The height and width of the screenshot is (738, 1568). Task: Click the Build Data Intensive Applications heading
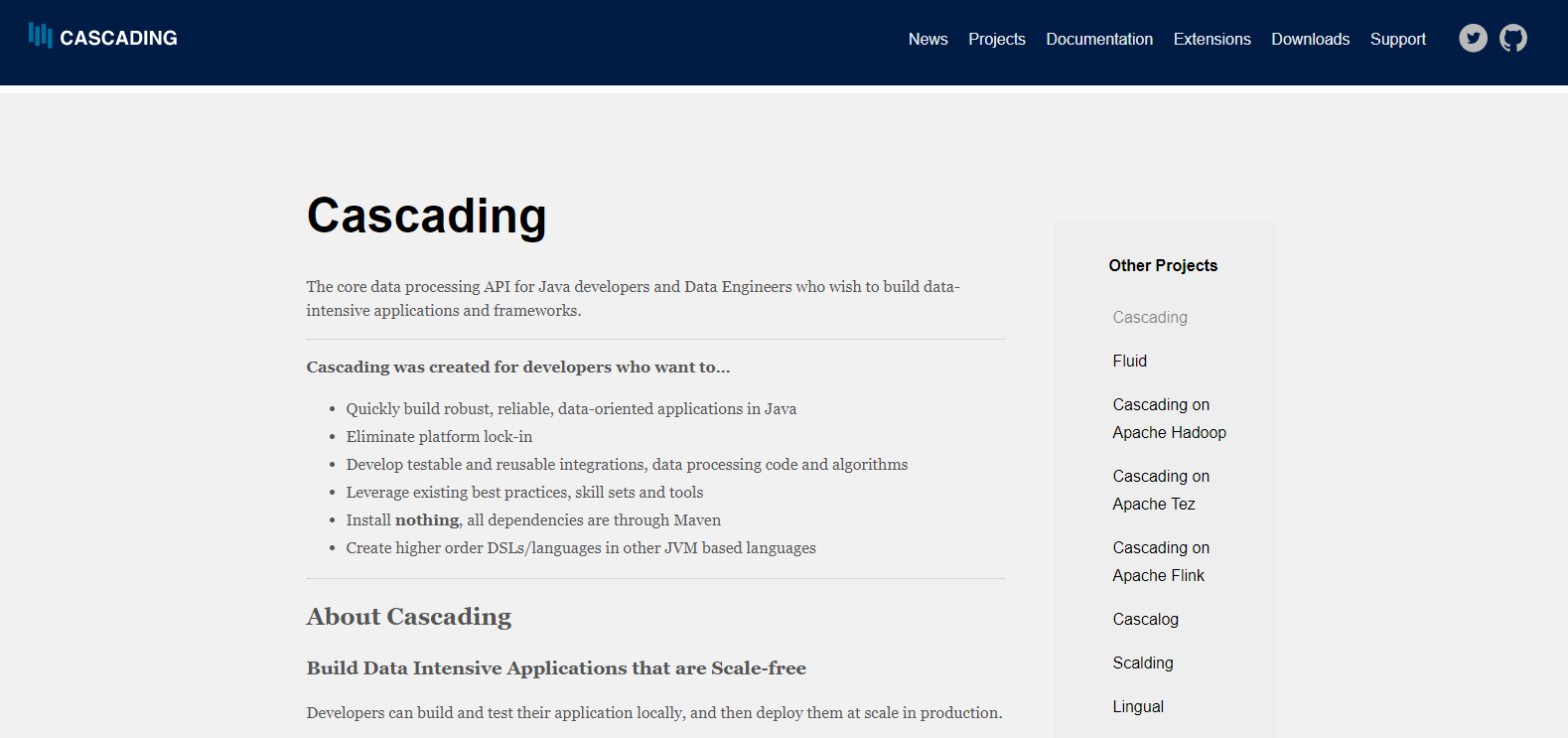pyautogui.click(x=556, y=668)
